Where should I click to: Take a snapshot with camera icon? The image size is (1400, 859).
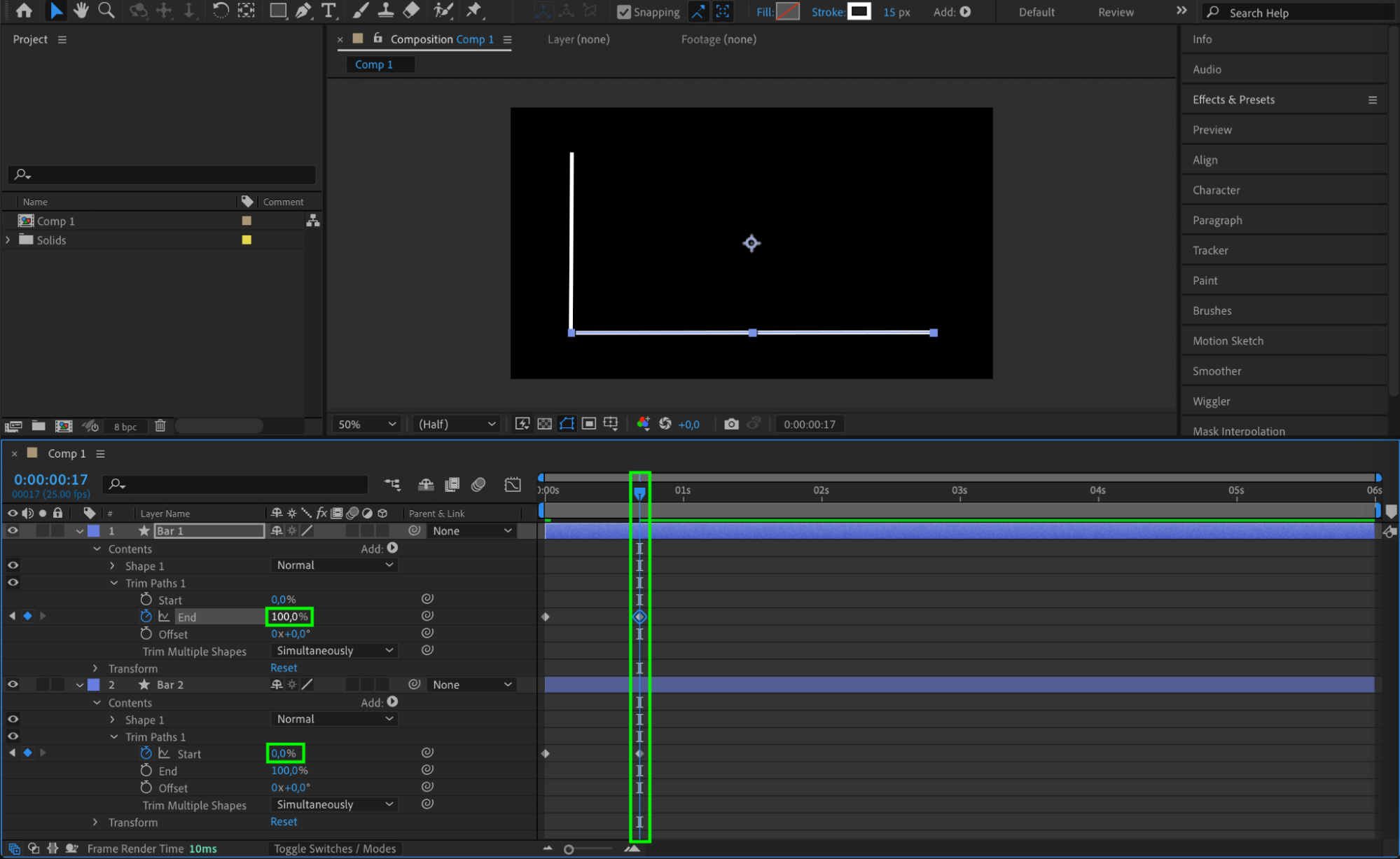tap(731, 424)
